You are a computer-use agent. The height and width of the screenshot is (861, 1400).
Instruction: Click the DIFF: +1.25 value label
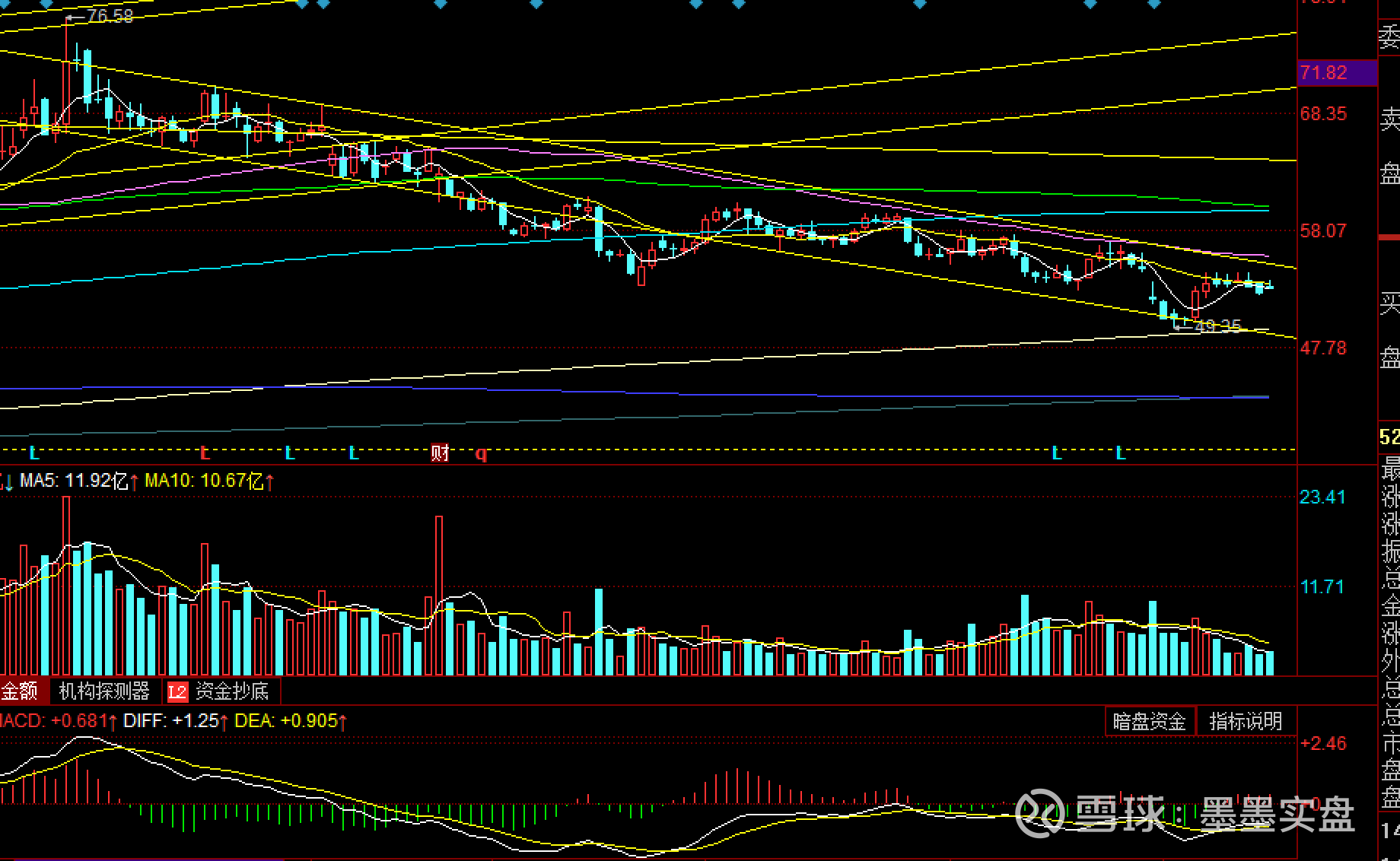[x=171, y=720]
